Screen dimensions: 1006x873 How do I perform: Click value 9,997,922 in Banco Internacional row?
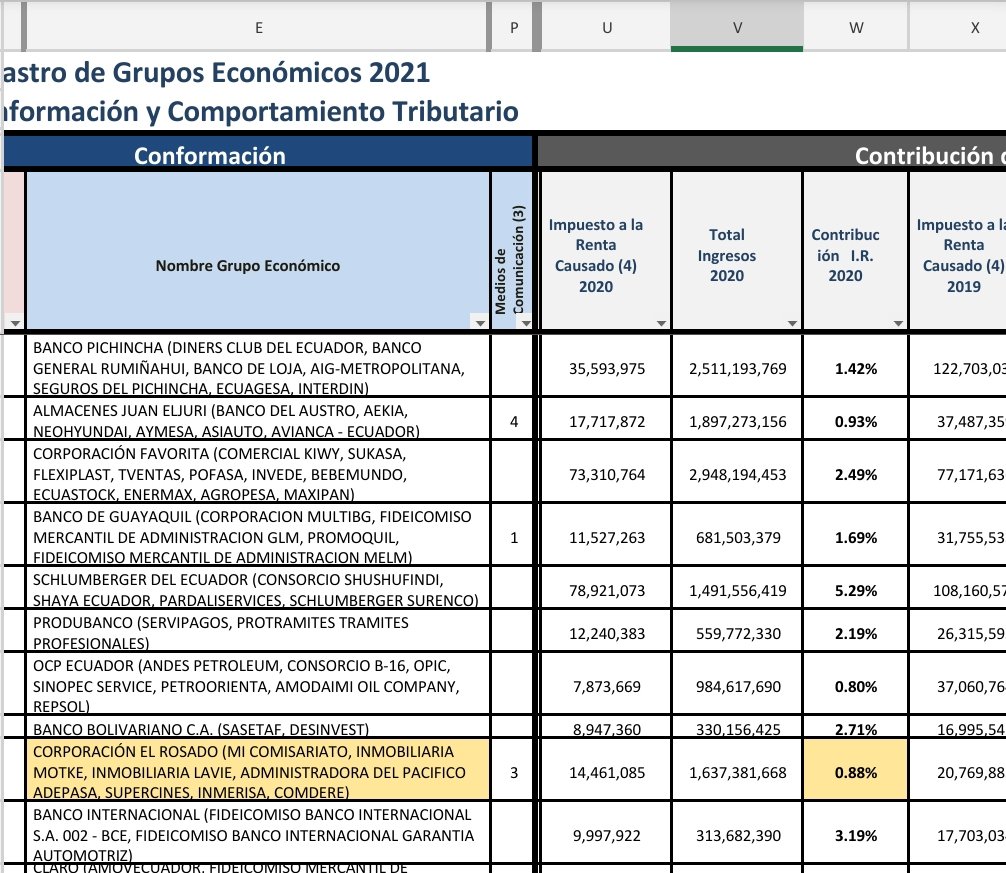[x=607, y=835]
